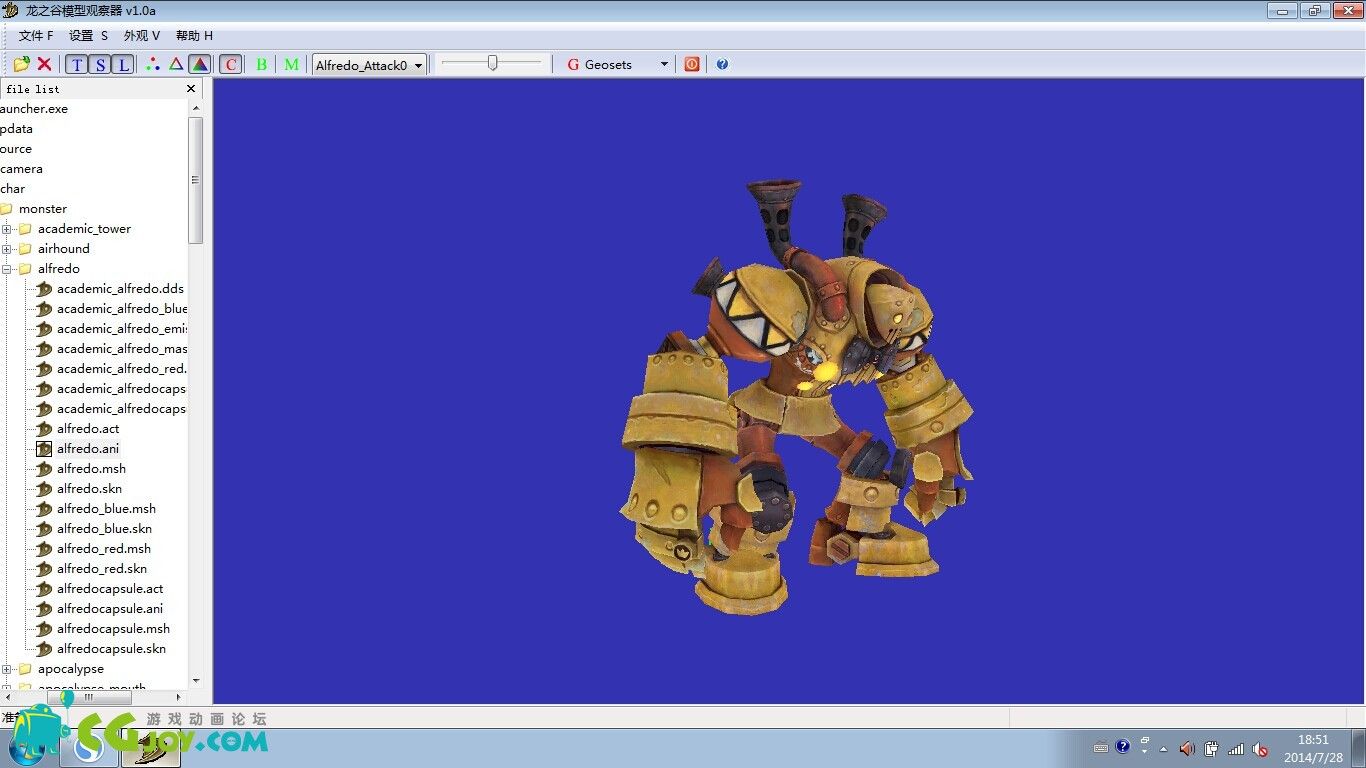Open the taskbar clock showing 18:51
The width and height of the screenshot is (1366, 768).
coord(1313,748)
